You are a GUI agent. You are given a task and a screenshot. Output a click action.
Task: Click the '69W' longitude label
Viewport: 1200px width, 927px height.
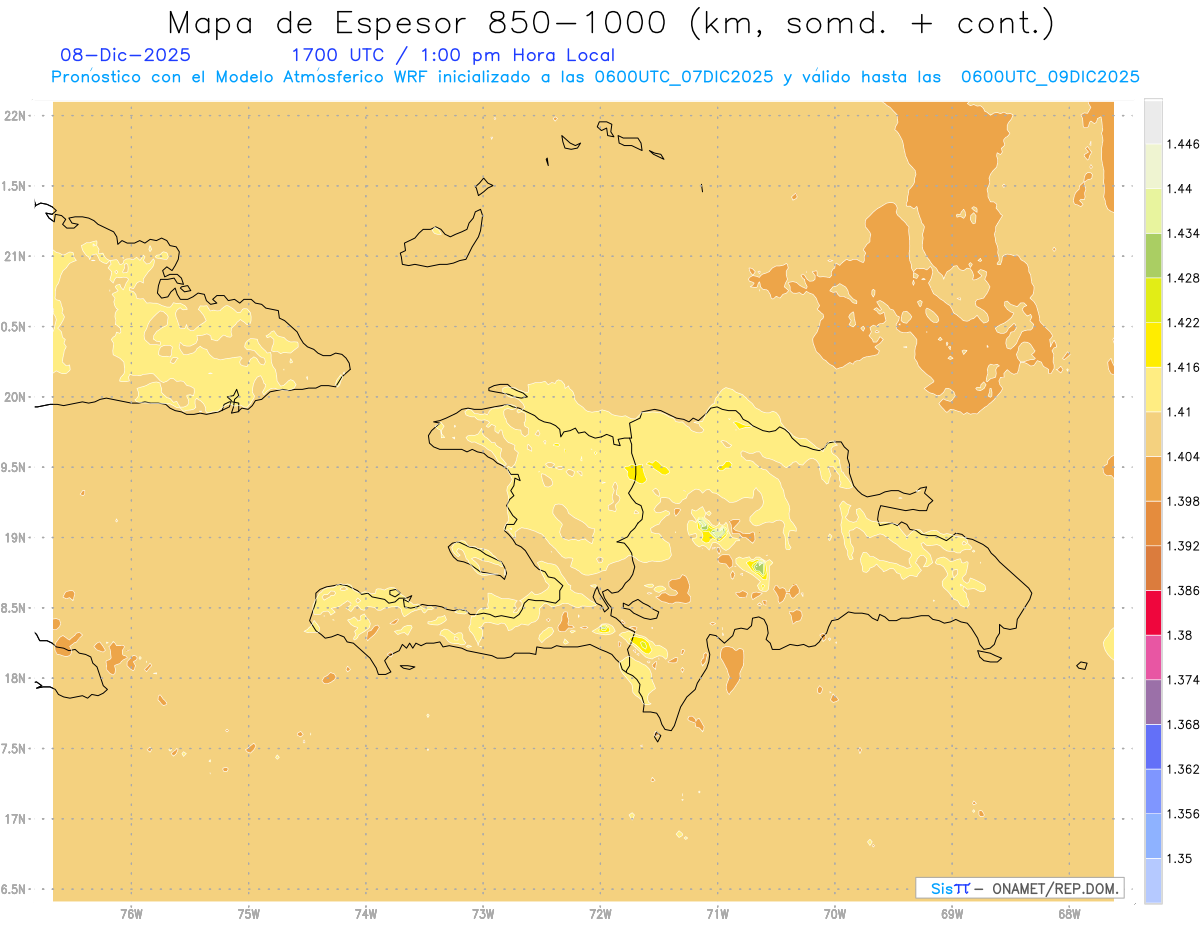[x=952, y=914]
